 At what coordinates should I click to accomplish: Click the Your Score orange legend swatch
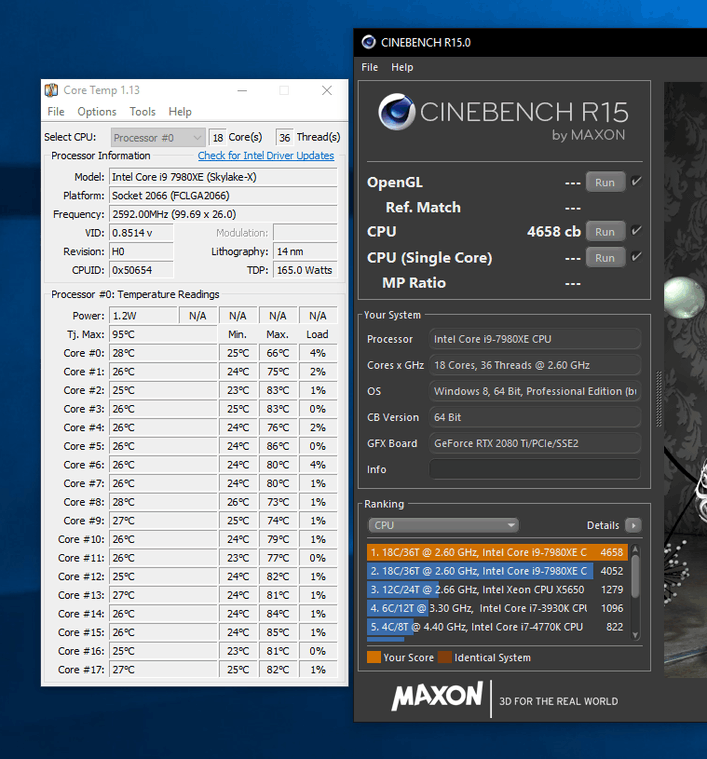(x=374, y=657)
